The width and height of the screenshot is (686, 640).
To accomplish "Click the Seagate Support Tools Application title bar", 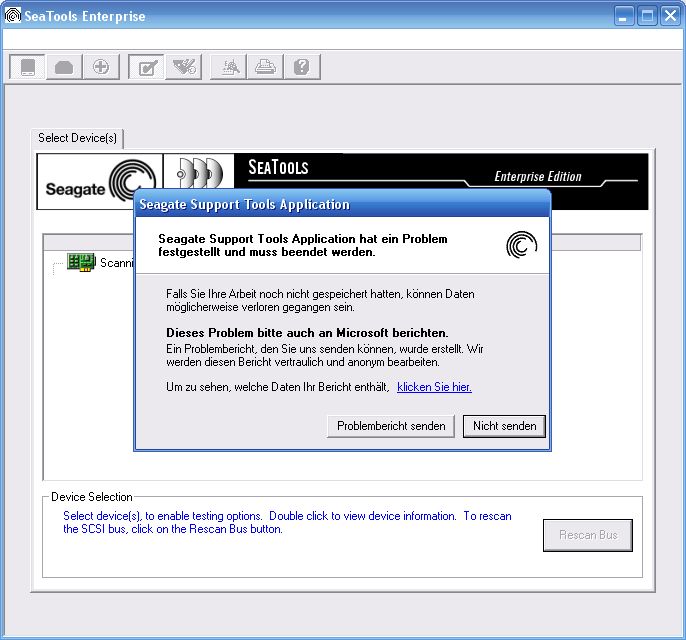I will coord(342,204).
